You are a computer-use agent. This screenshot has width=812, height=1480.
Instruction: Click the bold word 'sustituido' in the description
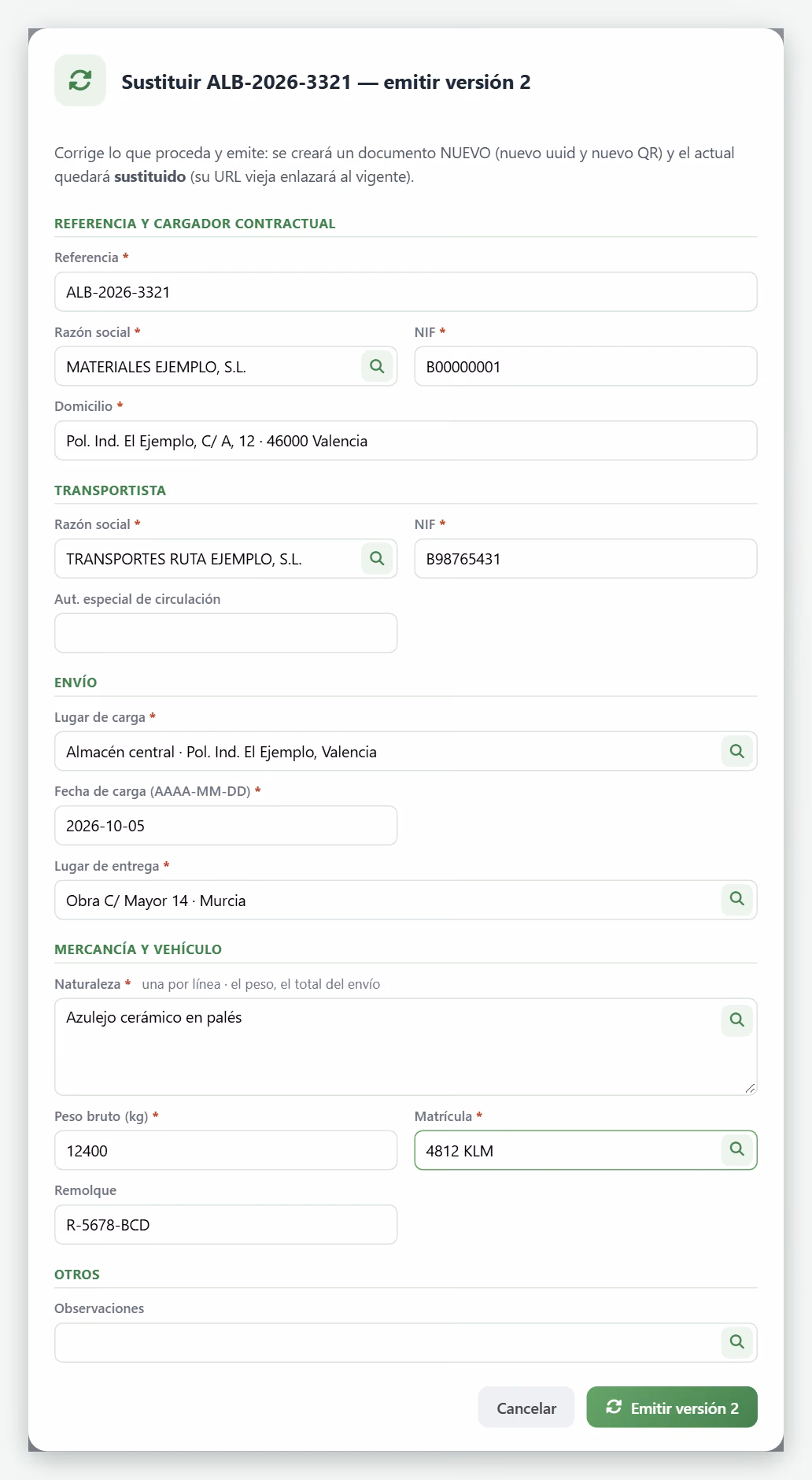click(x=150, y=176)
